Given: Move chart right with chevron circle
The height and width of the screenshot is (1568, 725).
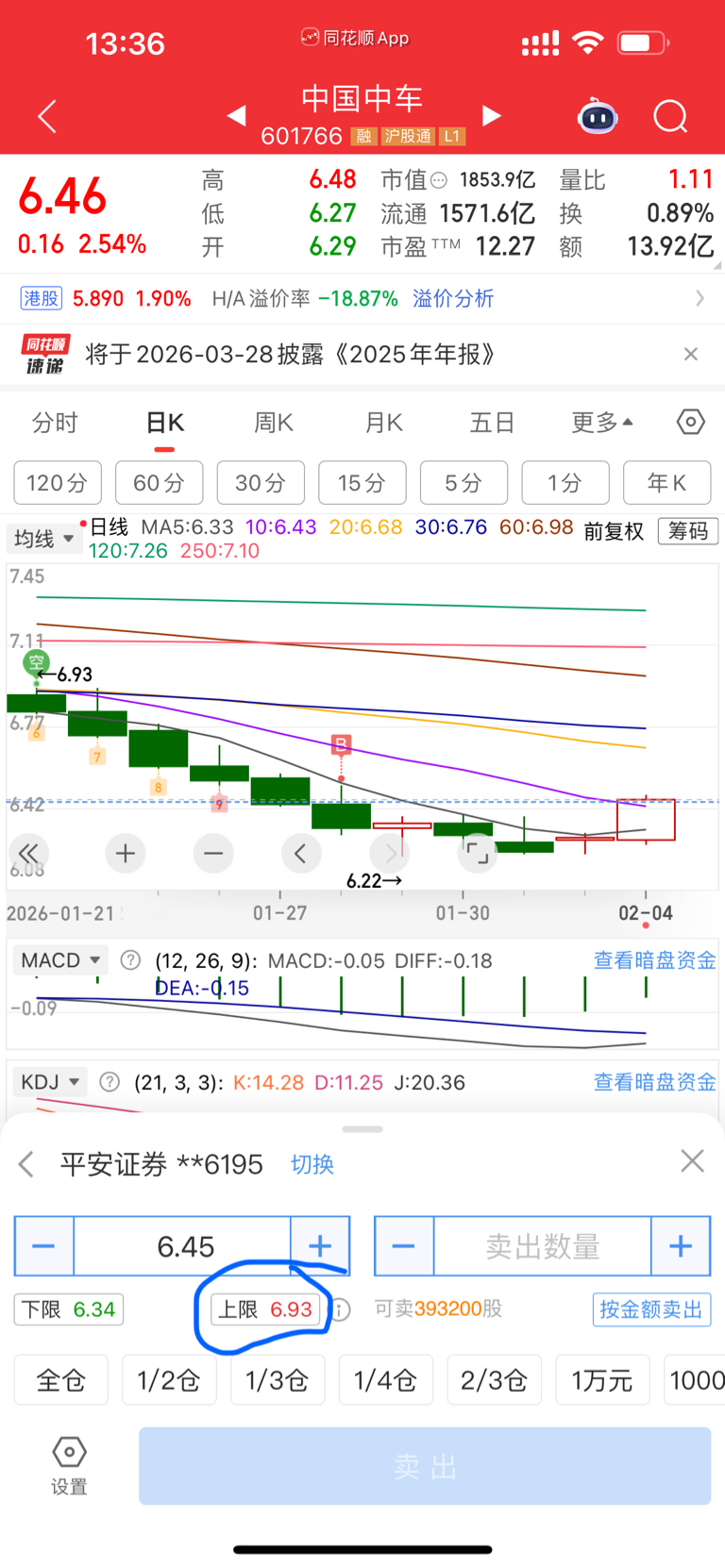Looking at the screenshot, I should 390,854.
